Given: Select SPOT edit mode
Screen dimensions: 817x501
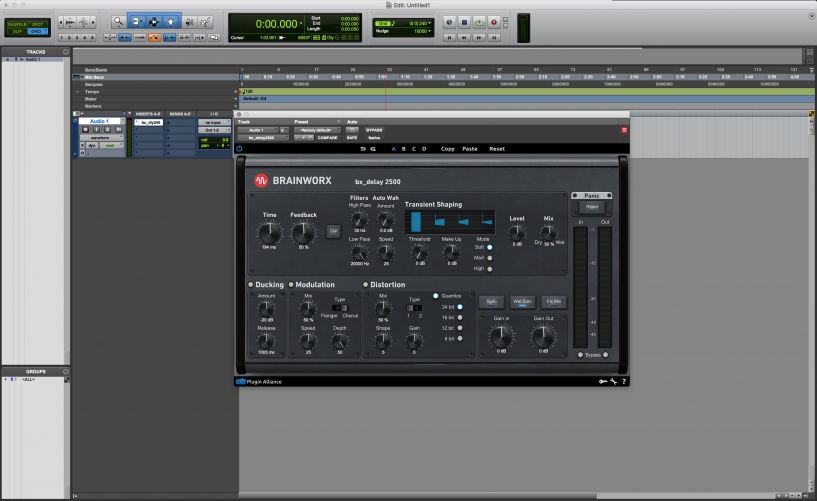Looking at the screenshot, I should tap(38, 24).
